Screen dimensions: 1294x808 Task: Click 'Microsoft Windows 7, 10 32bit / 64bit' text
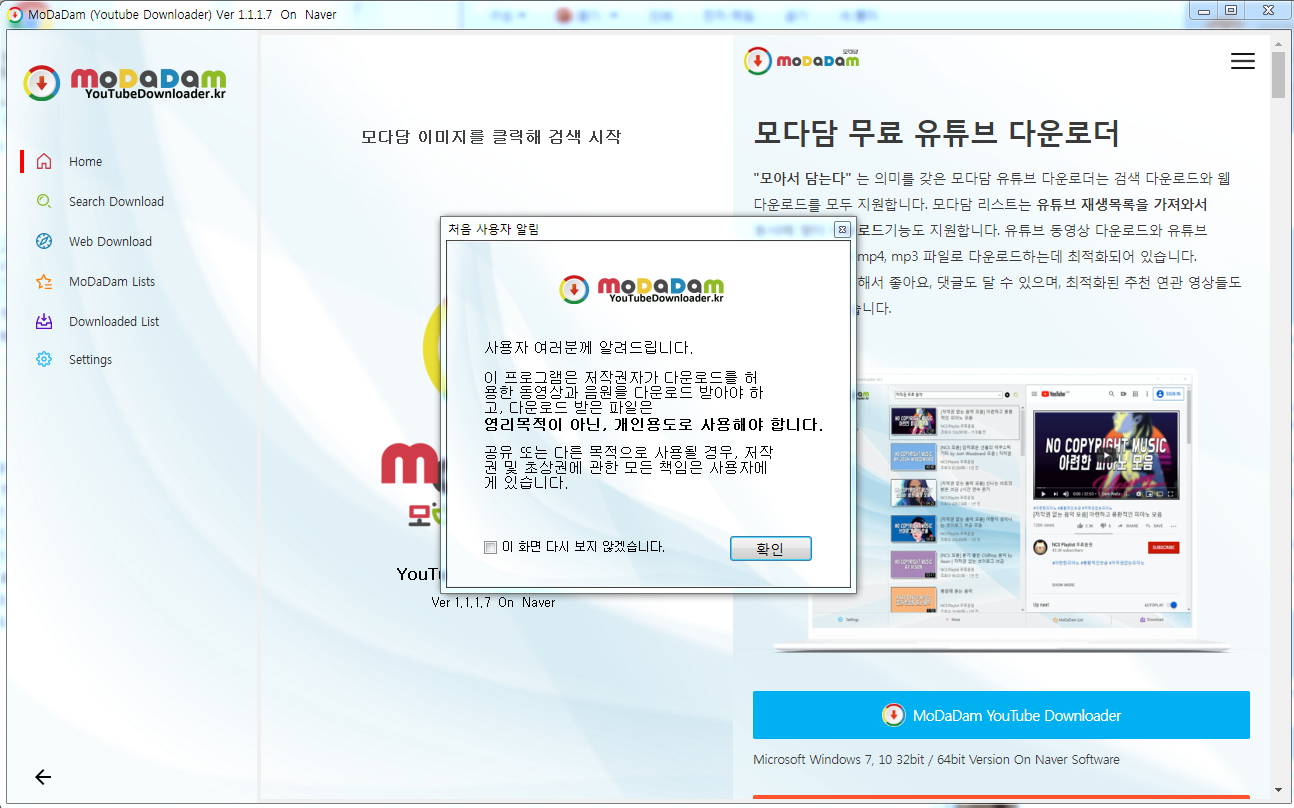936,759
